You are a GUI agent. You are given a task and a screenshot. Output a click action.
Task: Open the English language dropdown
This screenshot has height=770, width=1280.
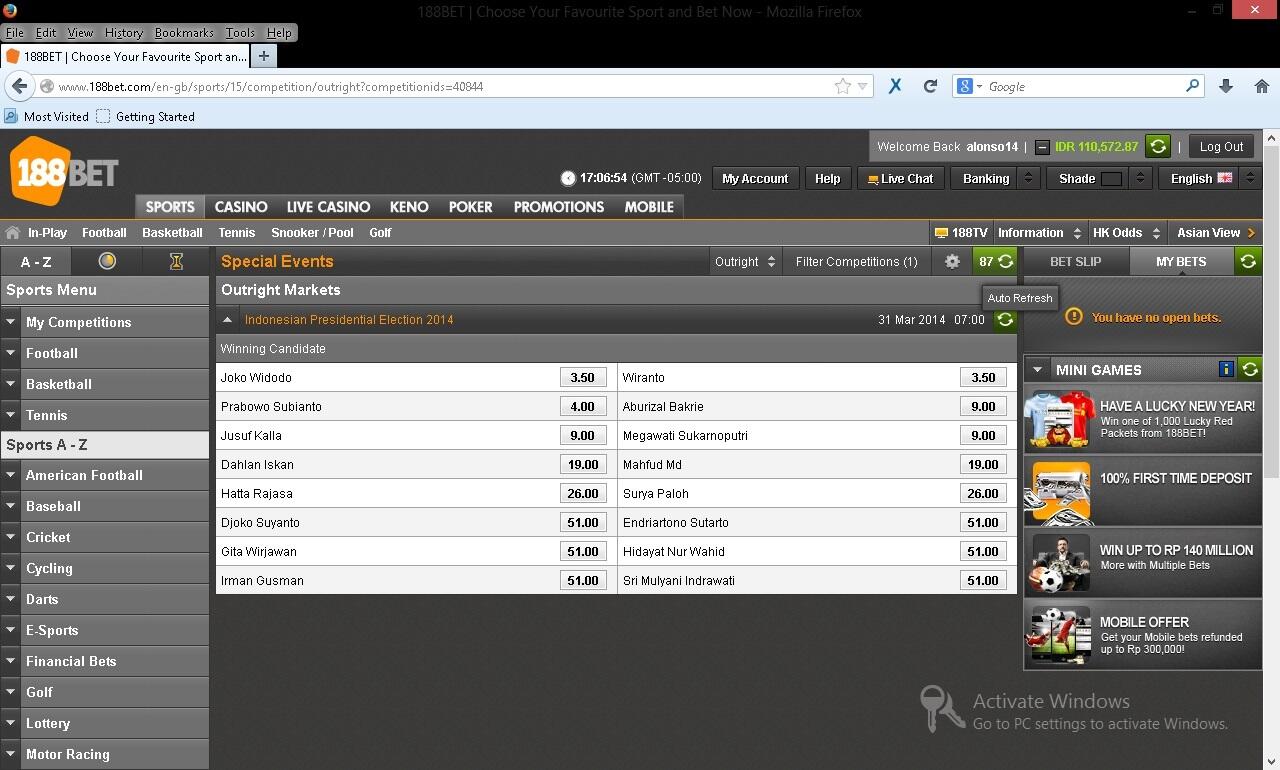tap(1212, 179)
